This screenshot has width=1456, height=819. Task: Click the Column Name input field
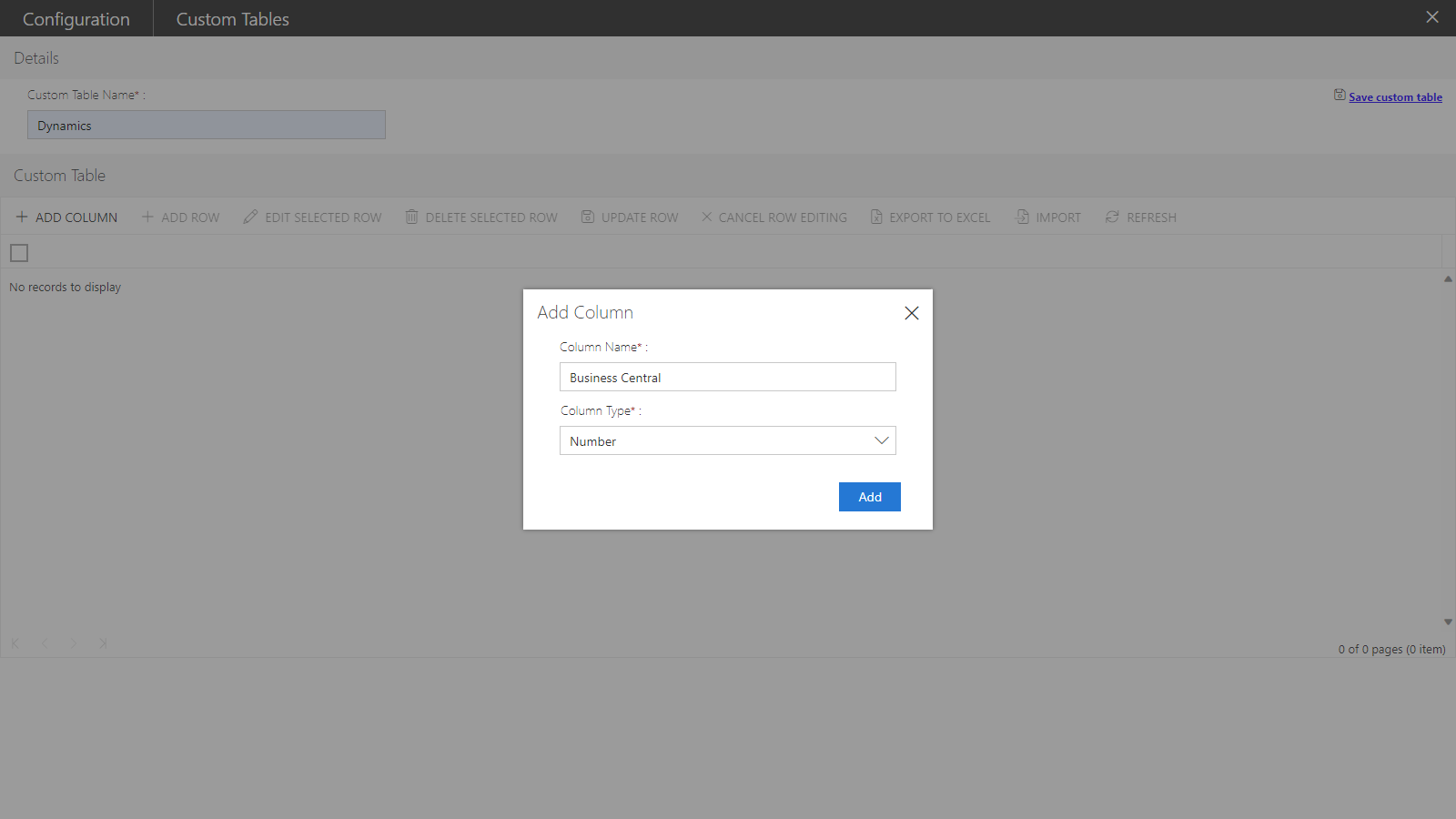tap(727, 378)
